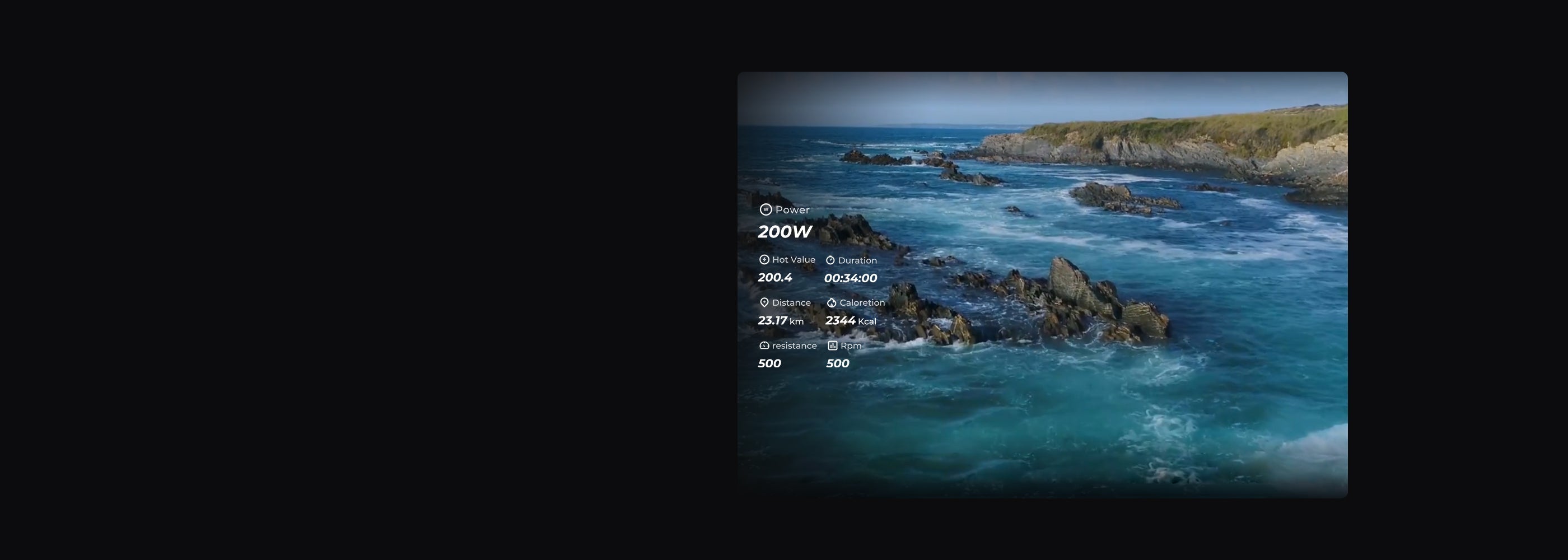Select the Caloretion label text
Screen dimensions: 1568x560
[x=862, y=302]
